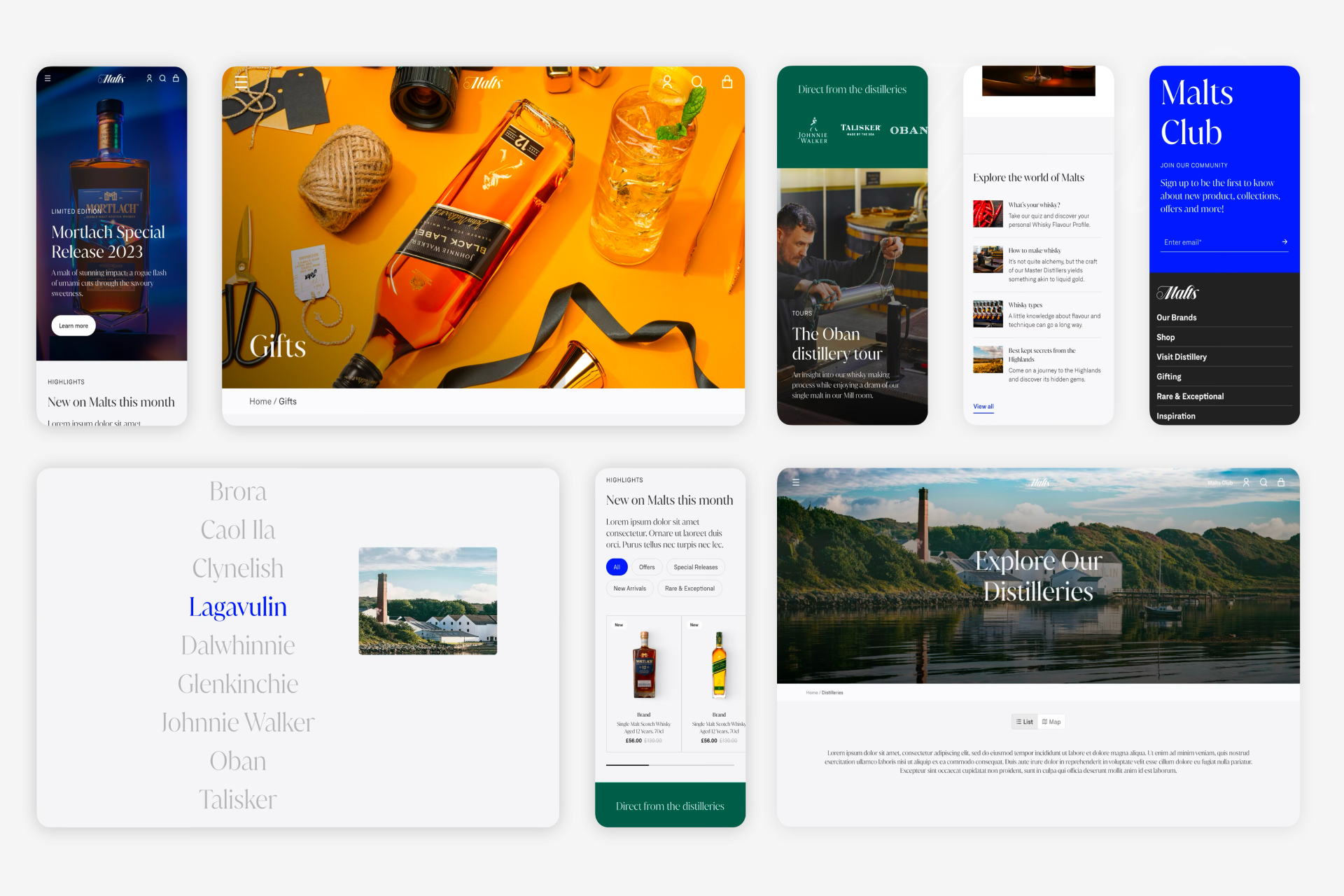The height and width of the screenshot is (896, 1344).
Task: Click The Oban distillery tour heading
Action: pos(837,344)
